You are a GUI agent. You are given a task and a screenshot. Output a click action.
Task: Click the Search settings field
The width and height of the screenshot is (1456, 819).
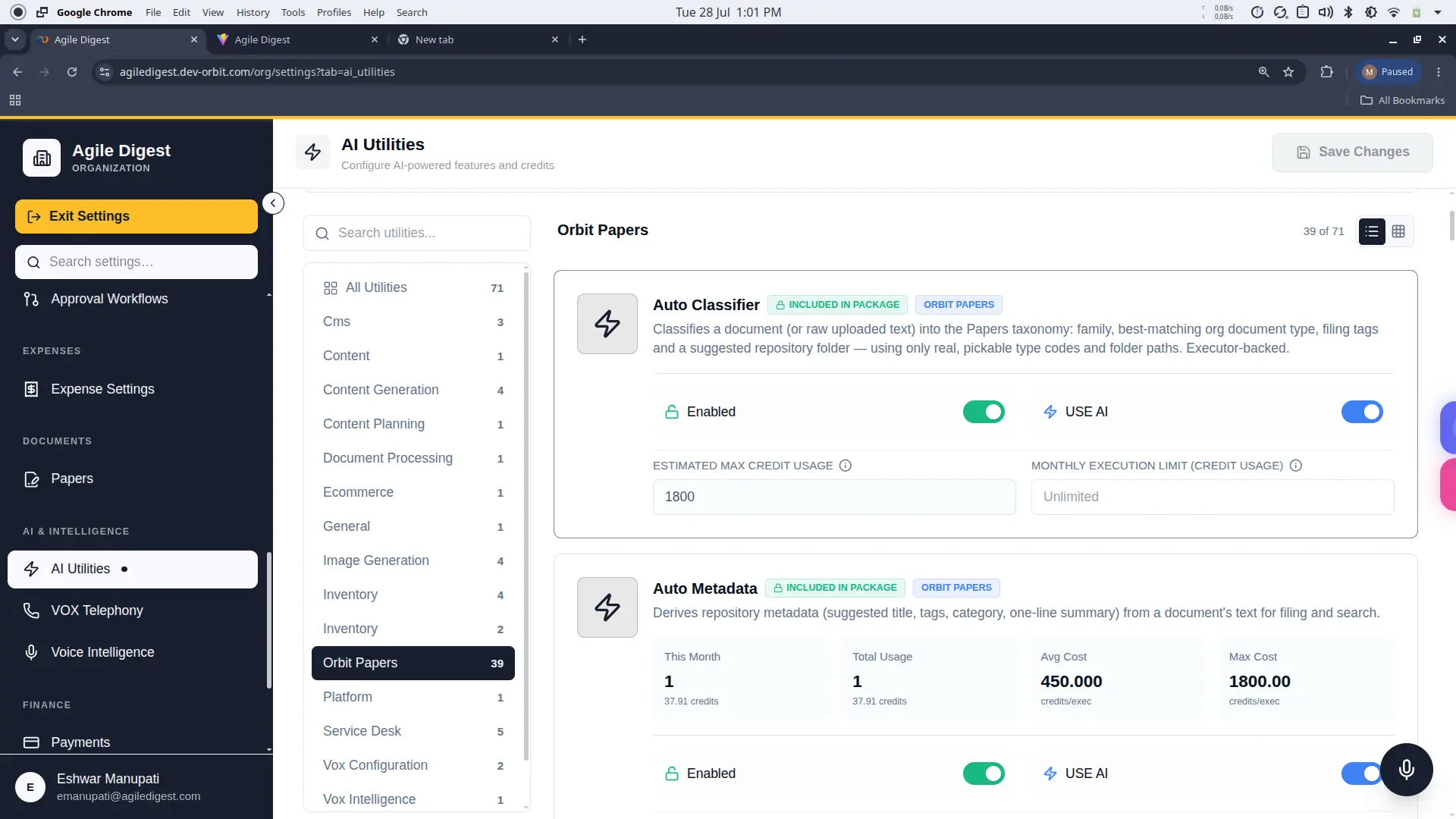click(x=136, y=262)
